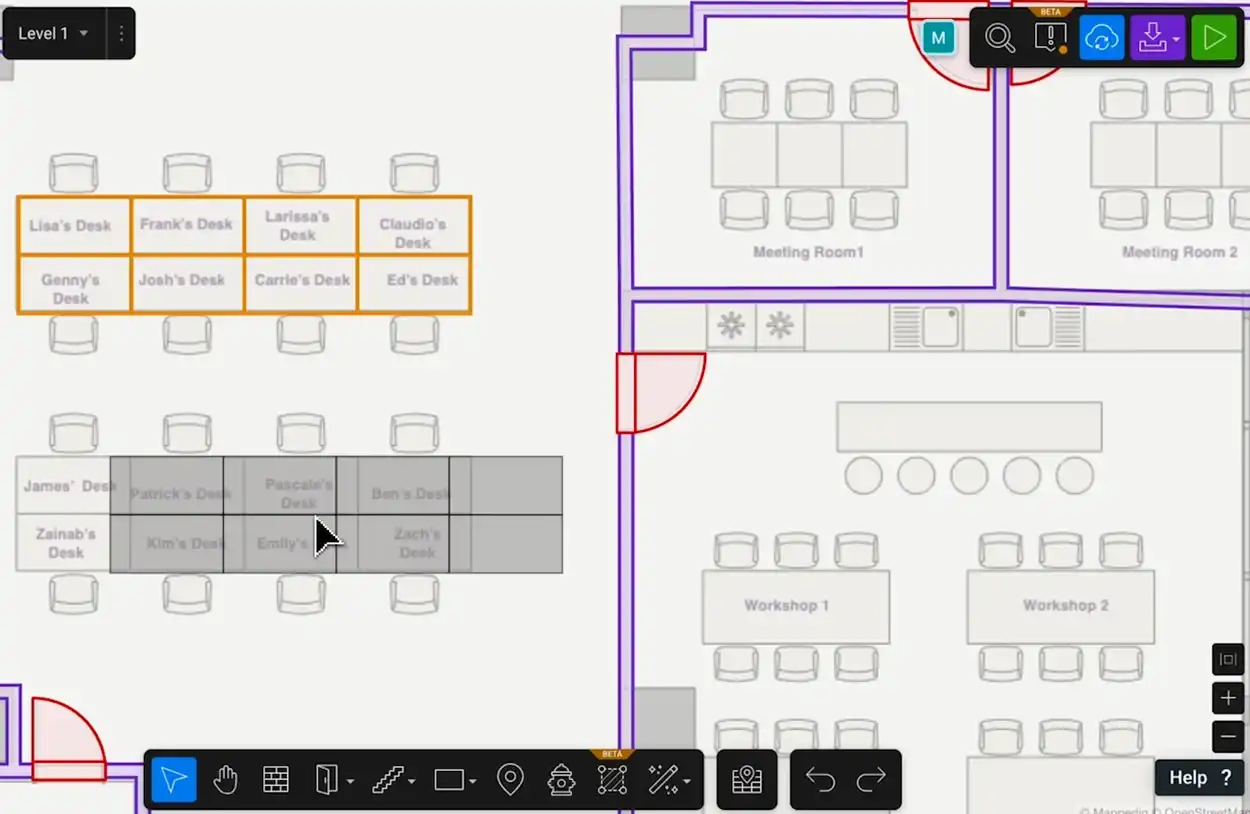This screenshot has width=1250, height=814.
Task: Open the search magnifier icon
Action: pyautogui.click(x=999, y=38)
